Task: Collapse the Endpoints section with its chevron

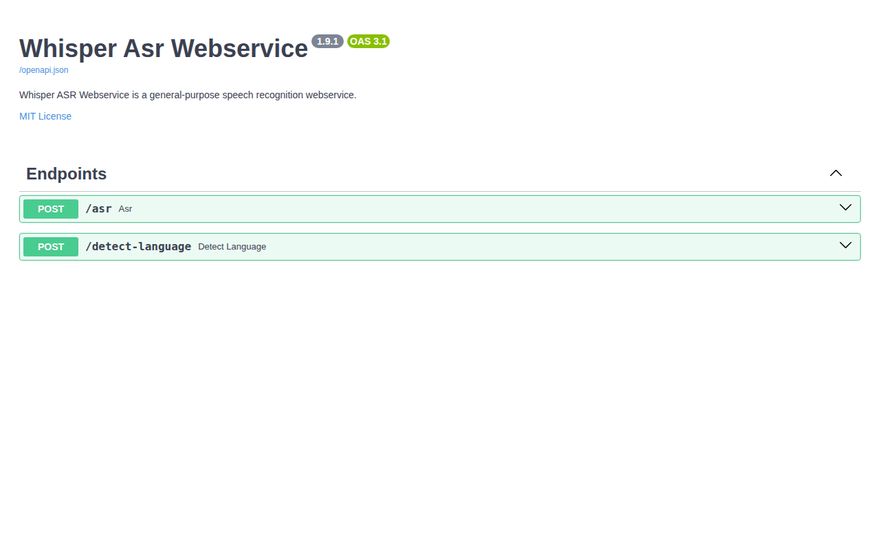Action: coord(836,173)
